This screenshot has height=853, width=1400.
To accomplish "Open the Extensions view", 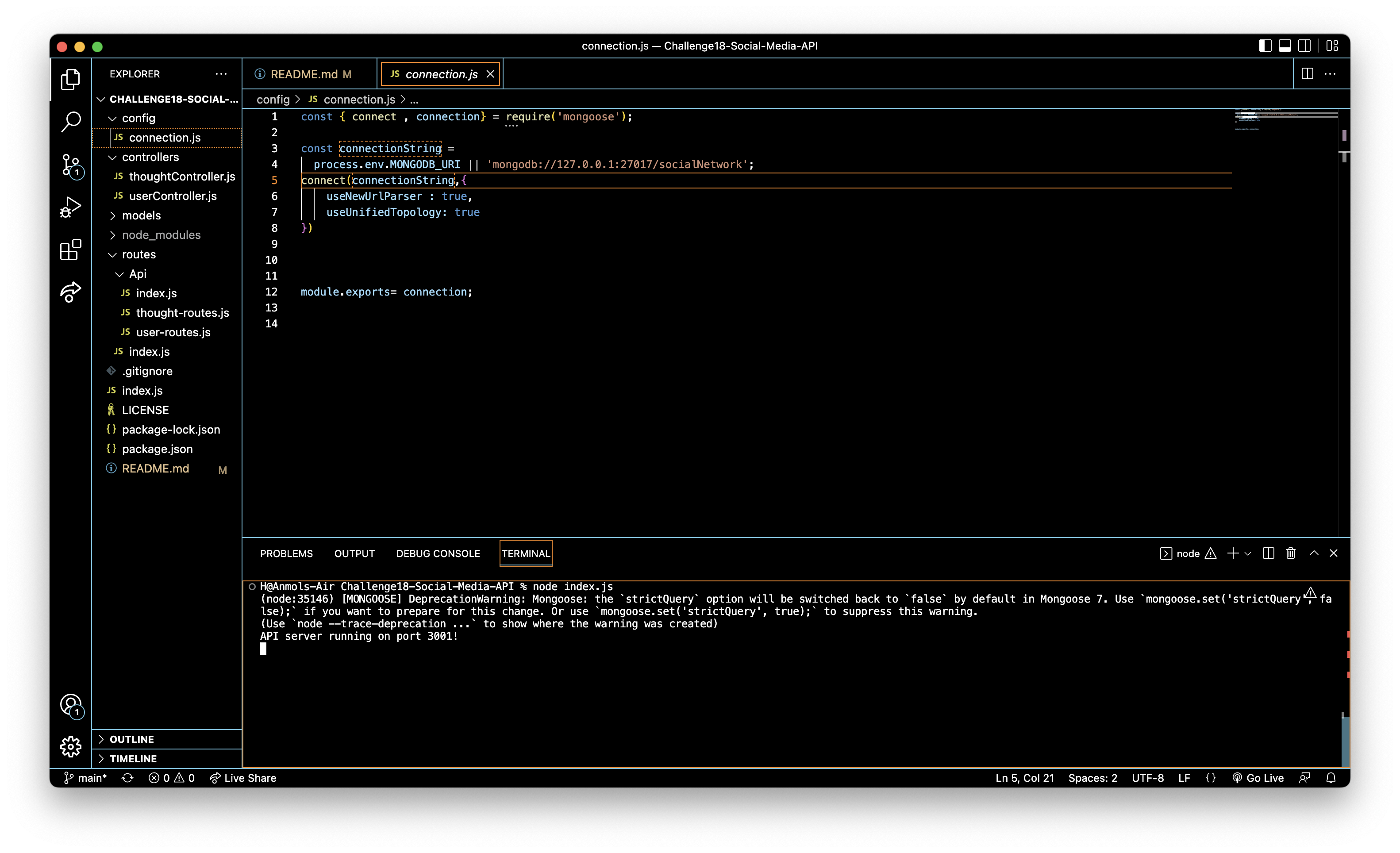I will [x=70, y=250].
